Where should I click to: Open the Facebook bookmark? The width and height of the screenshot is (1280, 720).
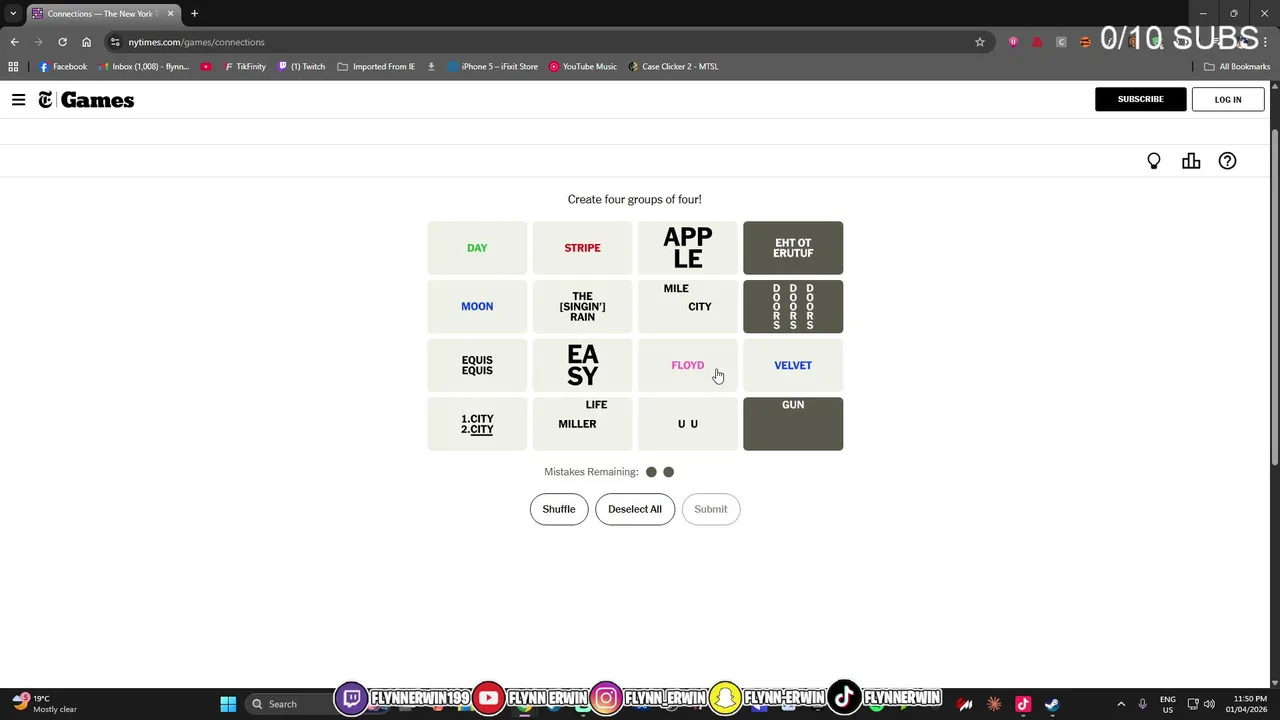pos(63,67)
